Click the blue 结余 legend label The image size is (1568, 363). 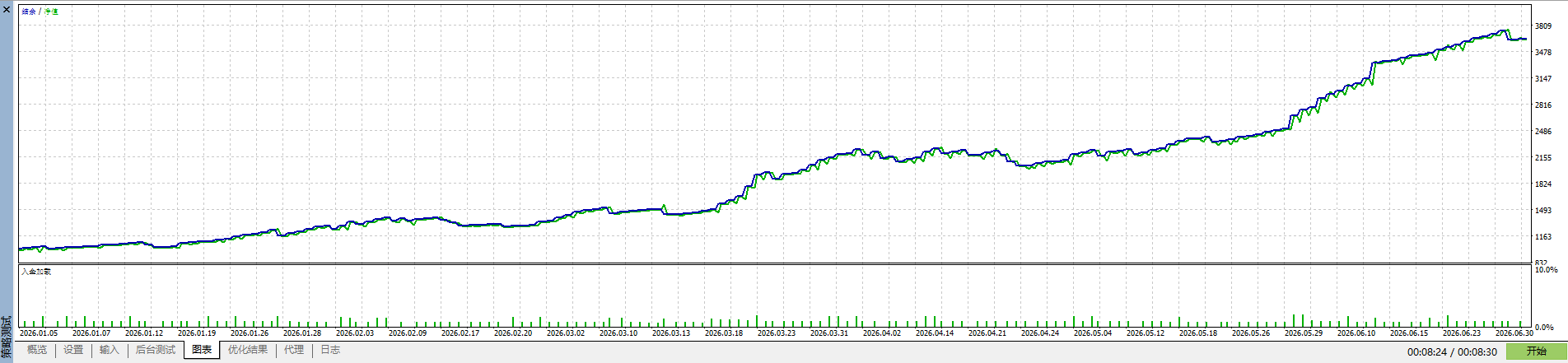[x=29, y=12]
